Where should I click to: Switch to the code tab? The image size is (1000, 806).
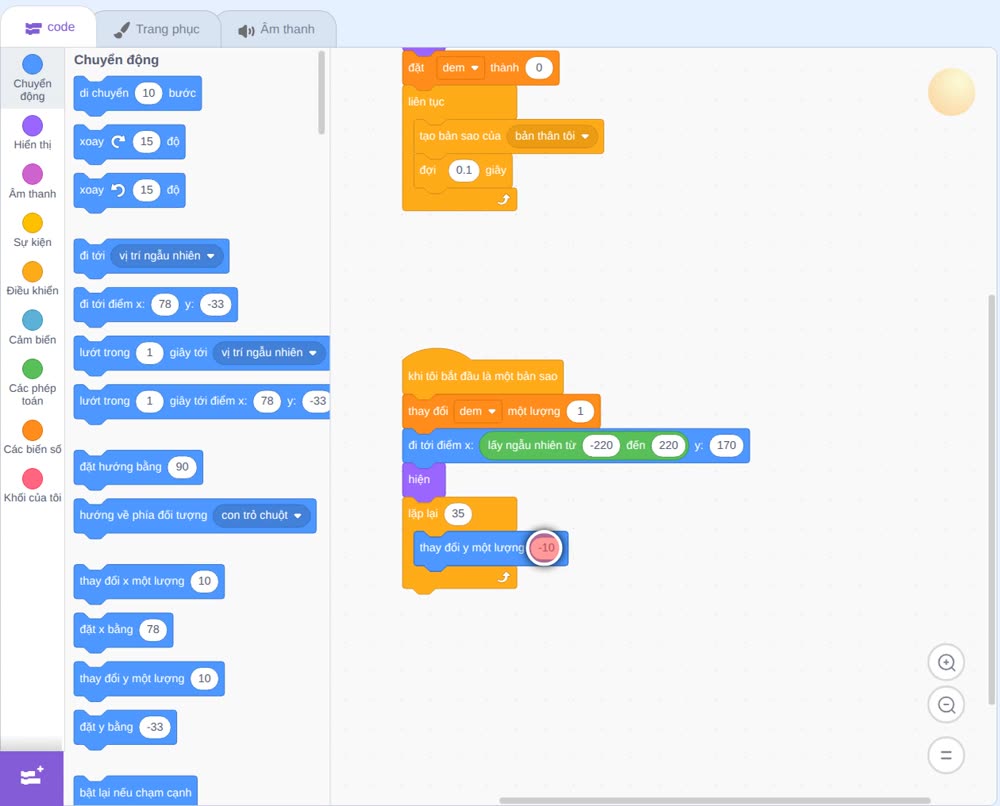click(x=49, y=27)
